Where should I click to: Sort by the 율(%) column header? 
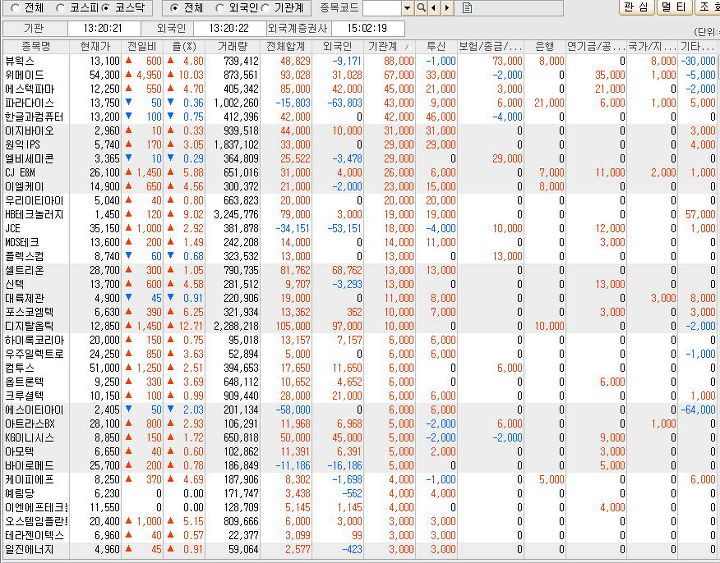(x=184, y=46)
